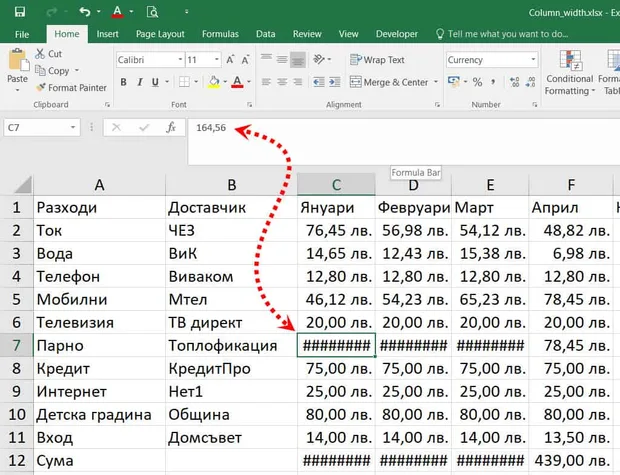Select row 7 header
Viewport: 620px width, 475px height.
click(16, 345)
